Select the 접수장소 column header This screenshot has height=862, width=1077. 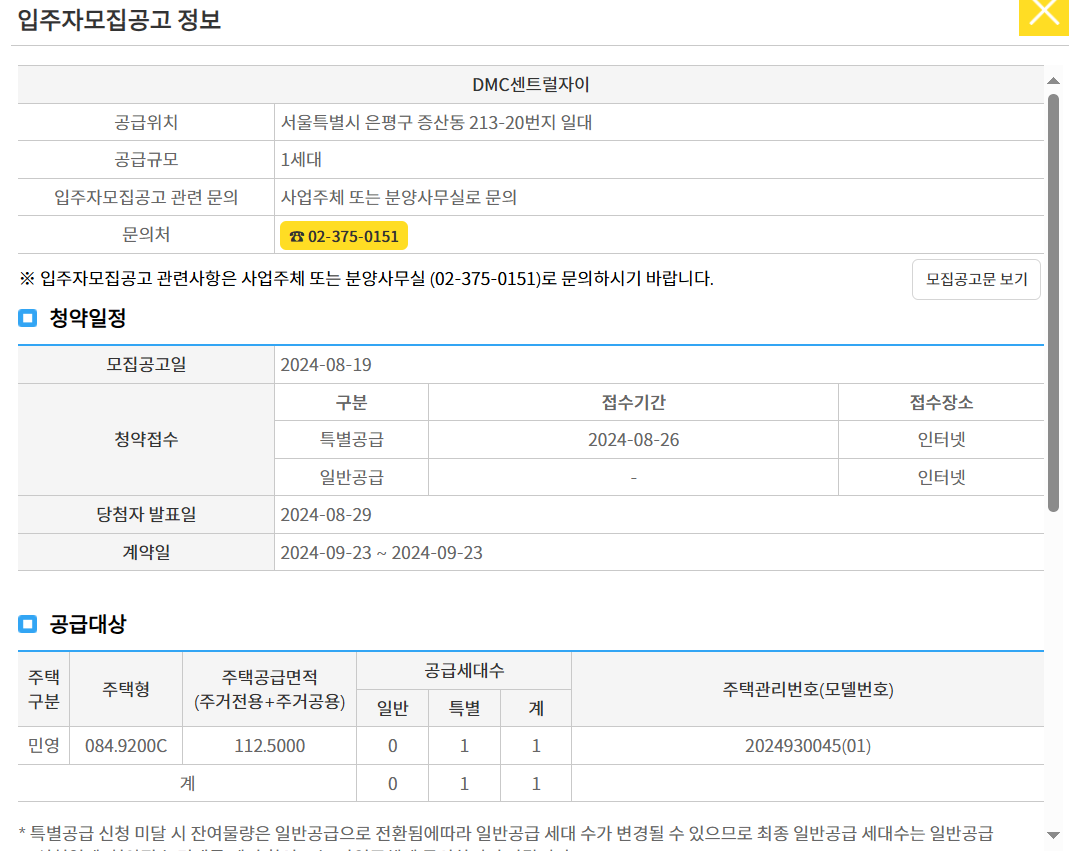pyautogui.click(x=940, y=402)
